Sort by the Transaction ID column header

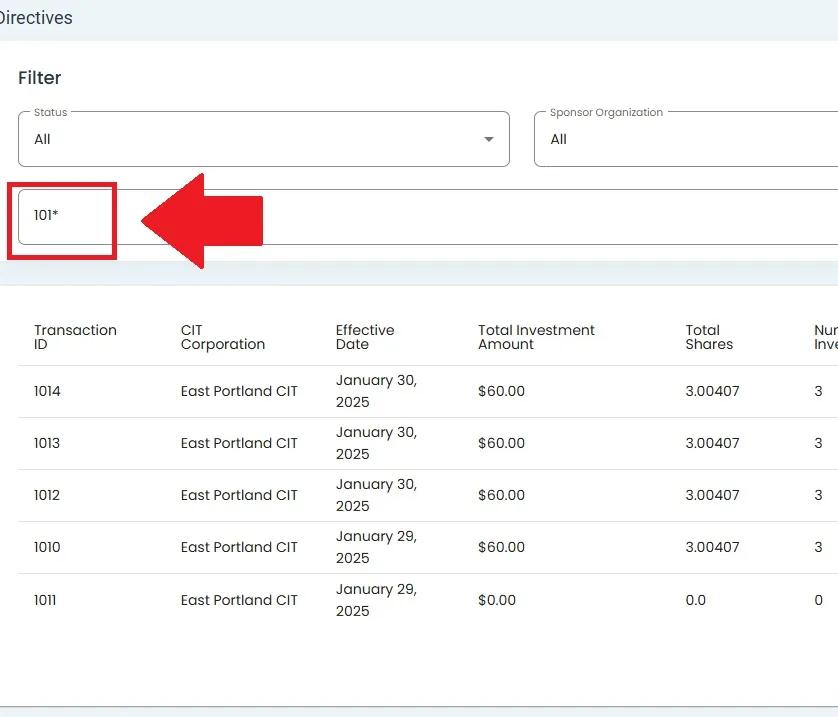[75, 337]
